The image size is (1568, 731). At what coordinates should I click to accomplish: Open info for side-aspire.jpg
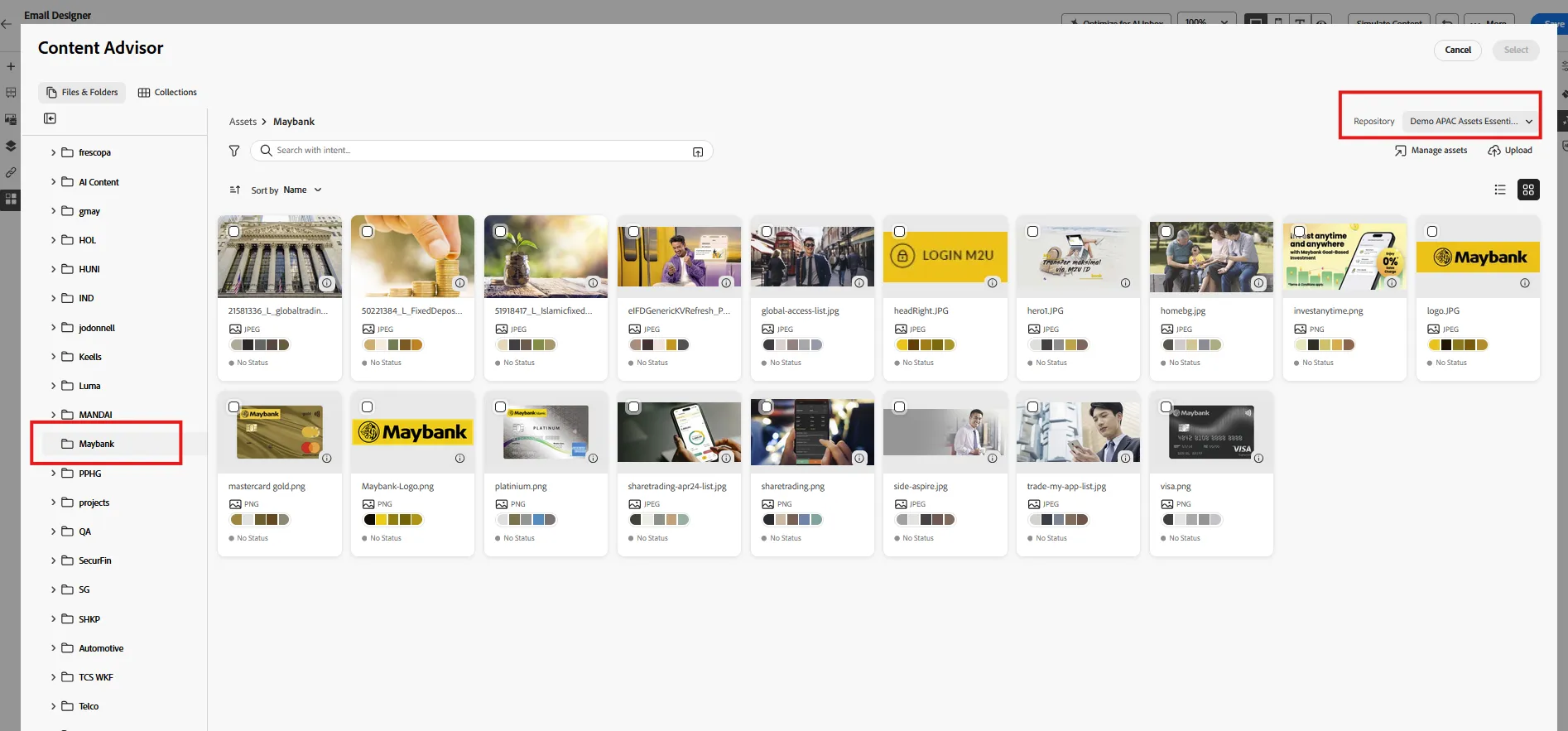point(992,459)
